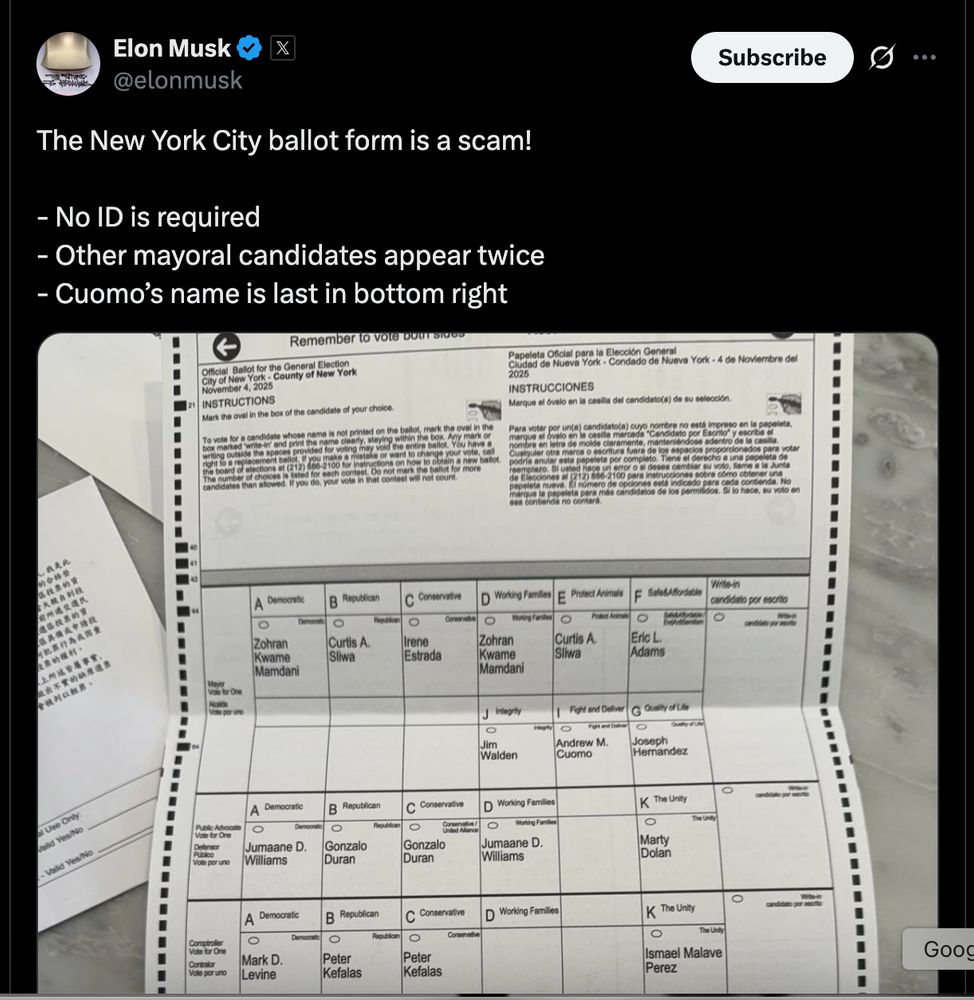Click Elon Musk's profile avatar
The width and height of the screenshot is (974, 1000).
[x=68, y=63]
